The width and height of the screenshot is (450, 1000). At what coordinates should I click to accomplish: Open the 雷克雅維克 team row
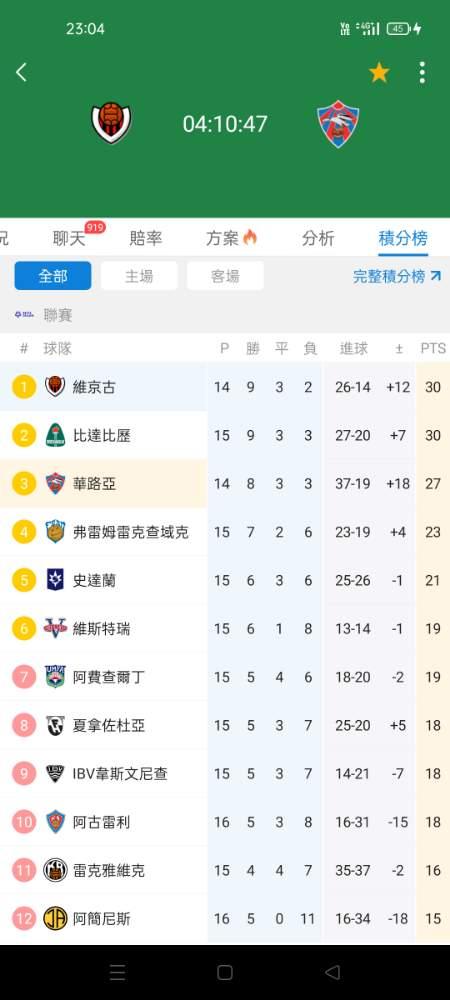(225, 870)
